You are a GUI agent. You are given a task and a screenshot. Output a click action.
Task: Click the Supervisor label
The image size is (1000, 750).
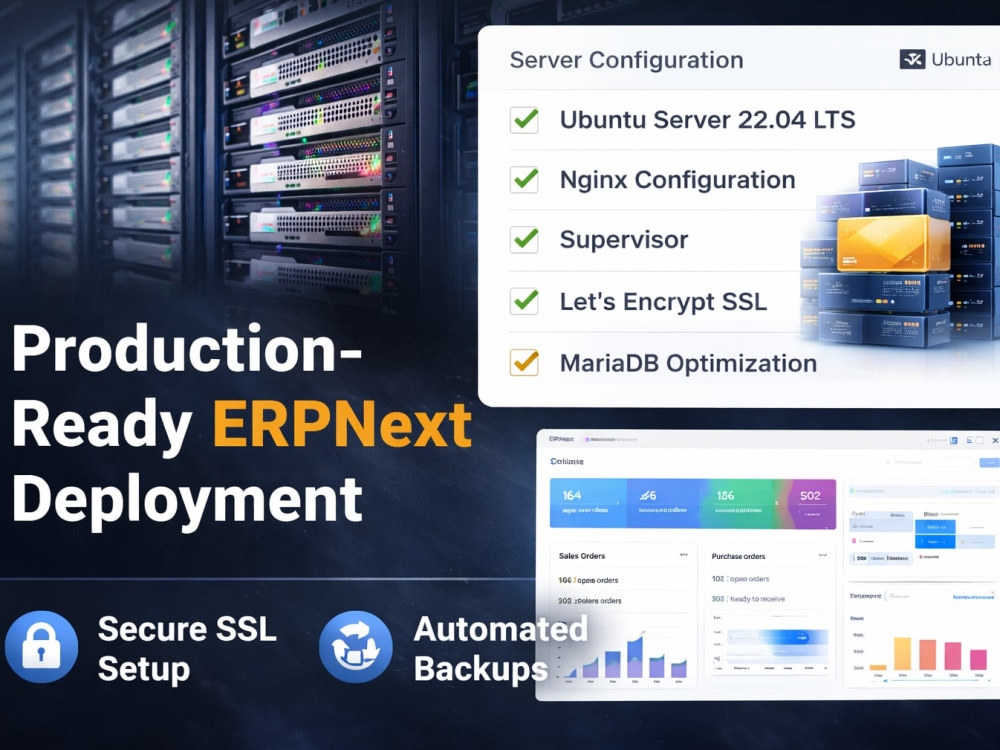point(624,240)
